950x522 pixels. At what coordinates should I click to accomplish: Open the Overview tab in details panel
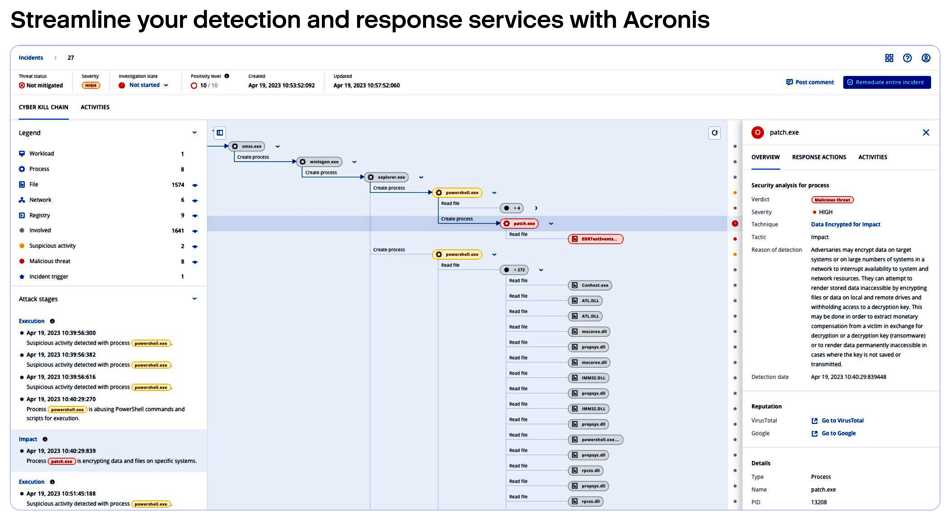pos(765,157)
